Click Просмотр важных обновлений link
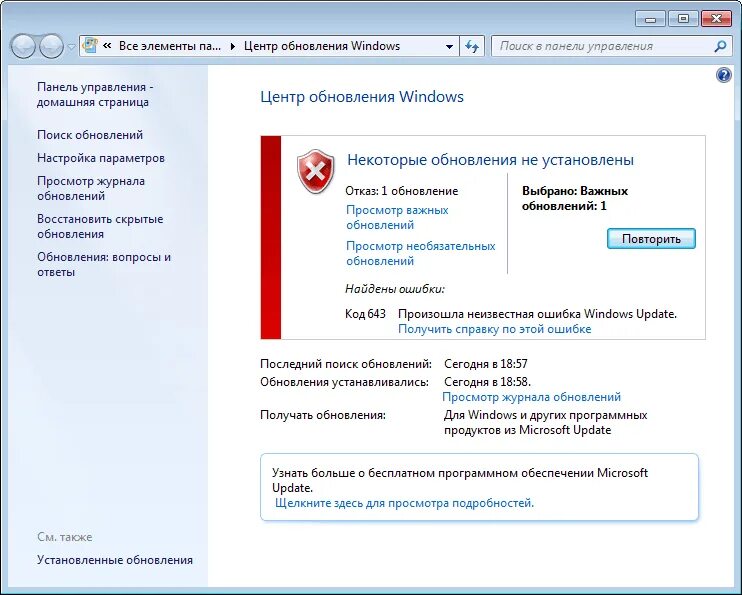Image resolution: width=742 pixels, height=595 pixels. coord(397,217)
